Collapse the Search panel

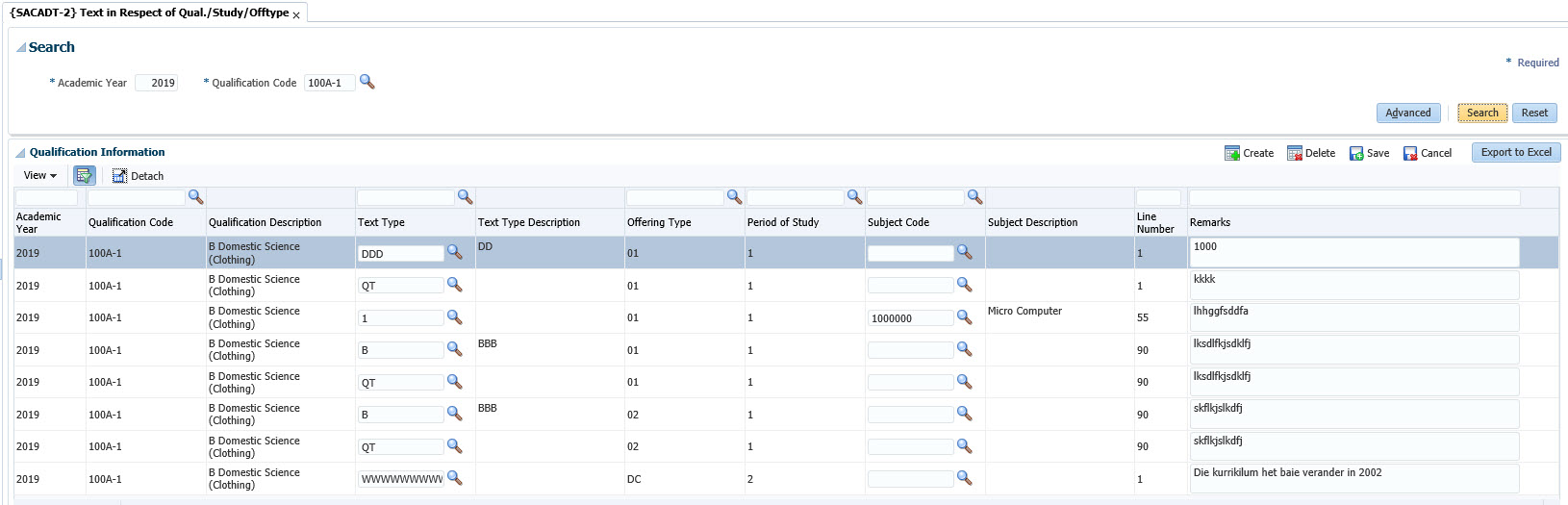(x=21, y=47)
